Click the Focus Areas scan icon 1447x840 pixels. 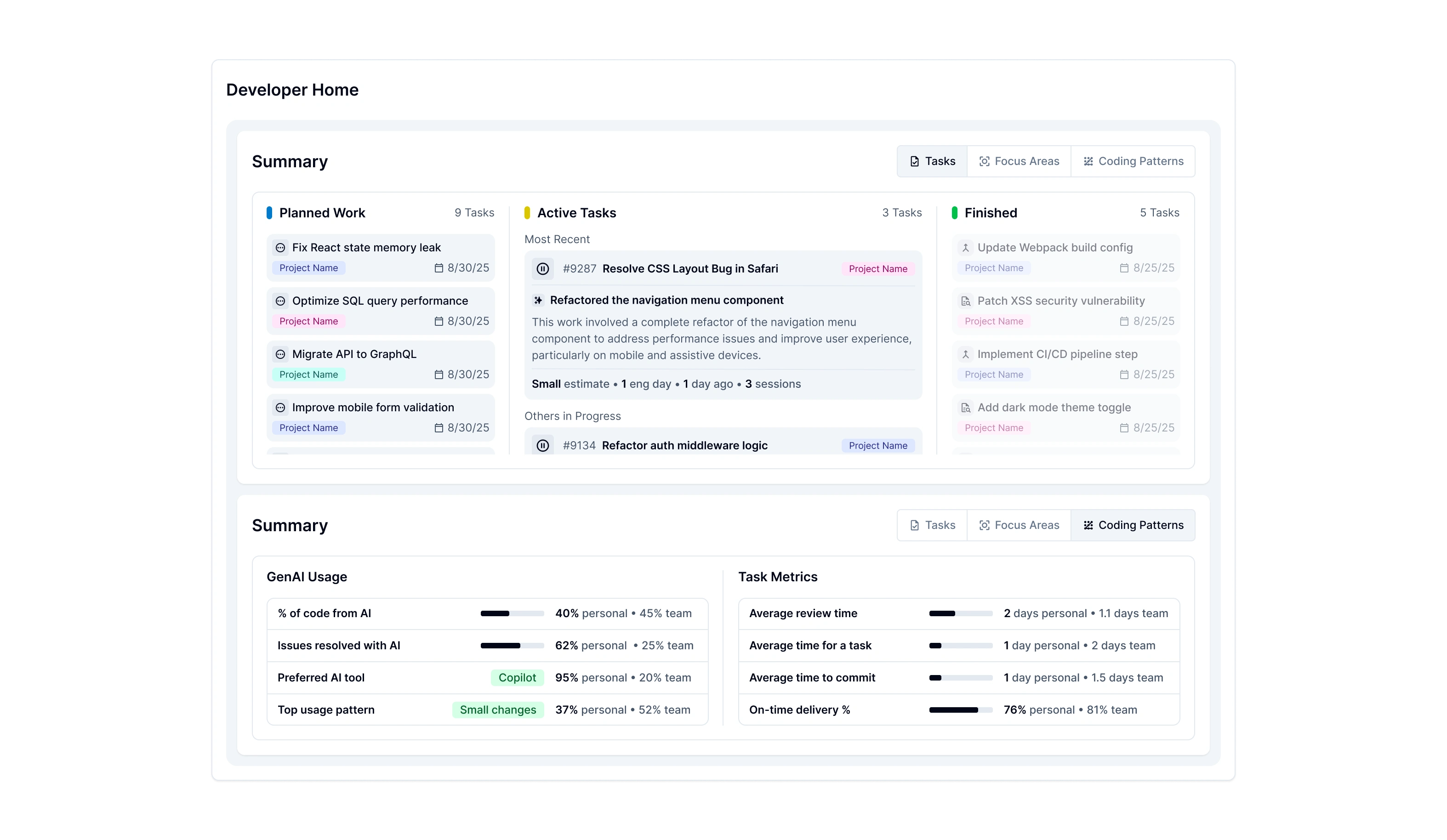point(984,161)
